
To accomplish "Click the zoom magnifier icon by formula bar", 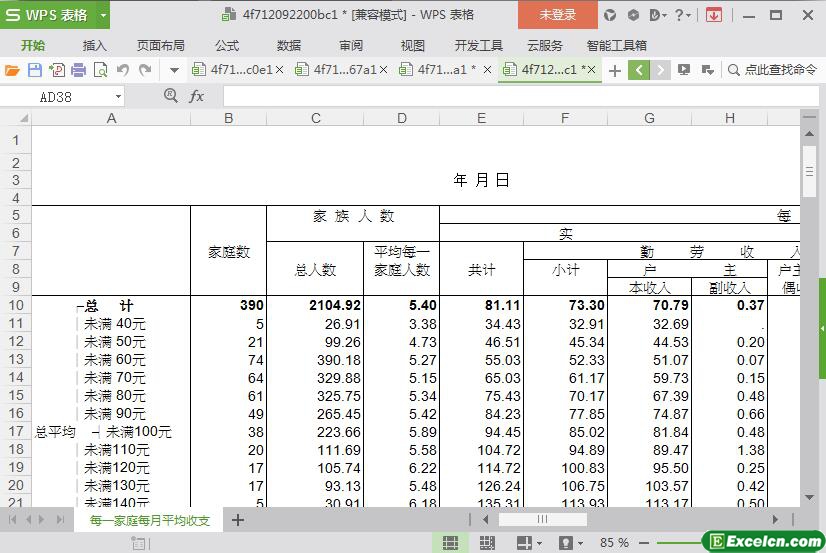I will click(x=171, y=95).
